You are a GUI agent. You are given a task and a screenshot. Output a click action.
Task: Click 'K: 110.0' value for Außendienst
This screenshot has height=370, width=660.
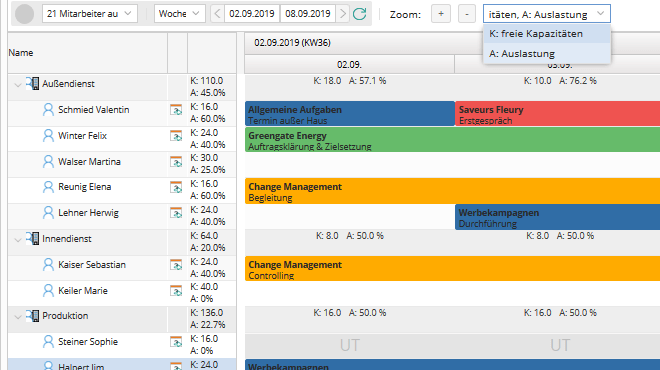coord(207,80)
